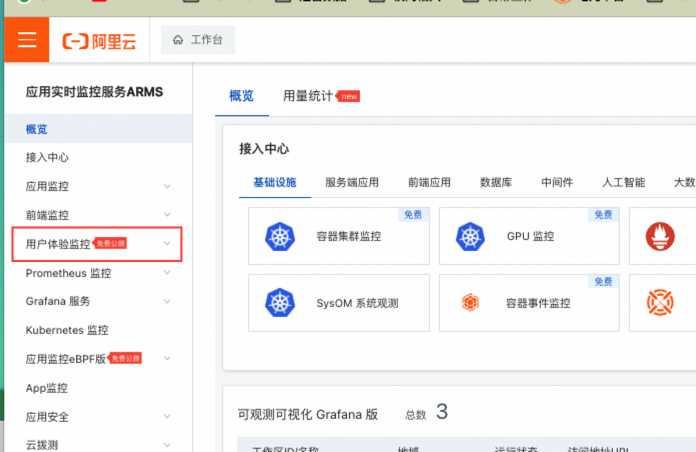Viewport: 696px width, 452px height.
Task: Click the Alibaba Cloud logo
Action: (99, 41)
